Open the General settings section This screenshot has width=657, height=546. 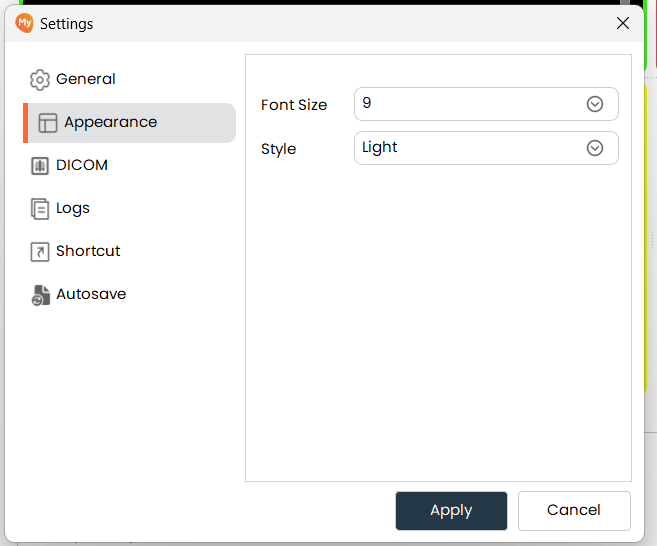[x=86, y=79]
